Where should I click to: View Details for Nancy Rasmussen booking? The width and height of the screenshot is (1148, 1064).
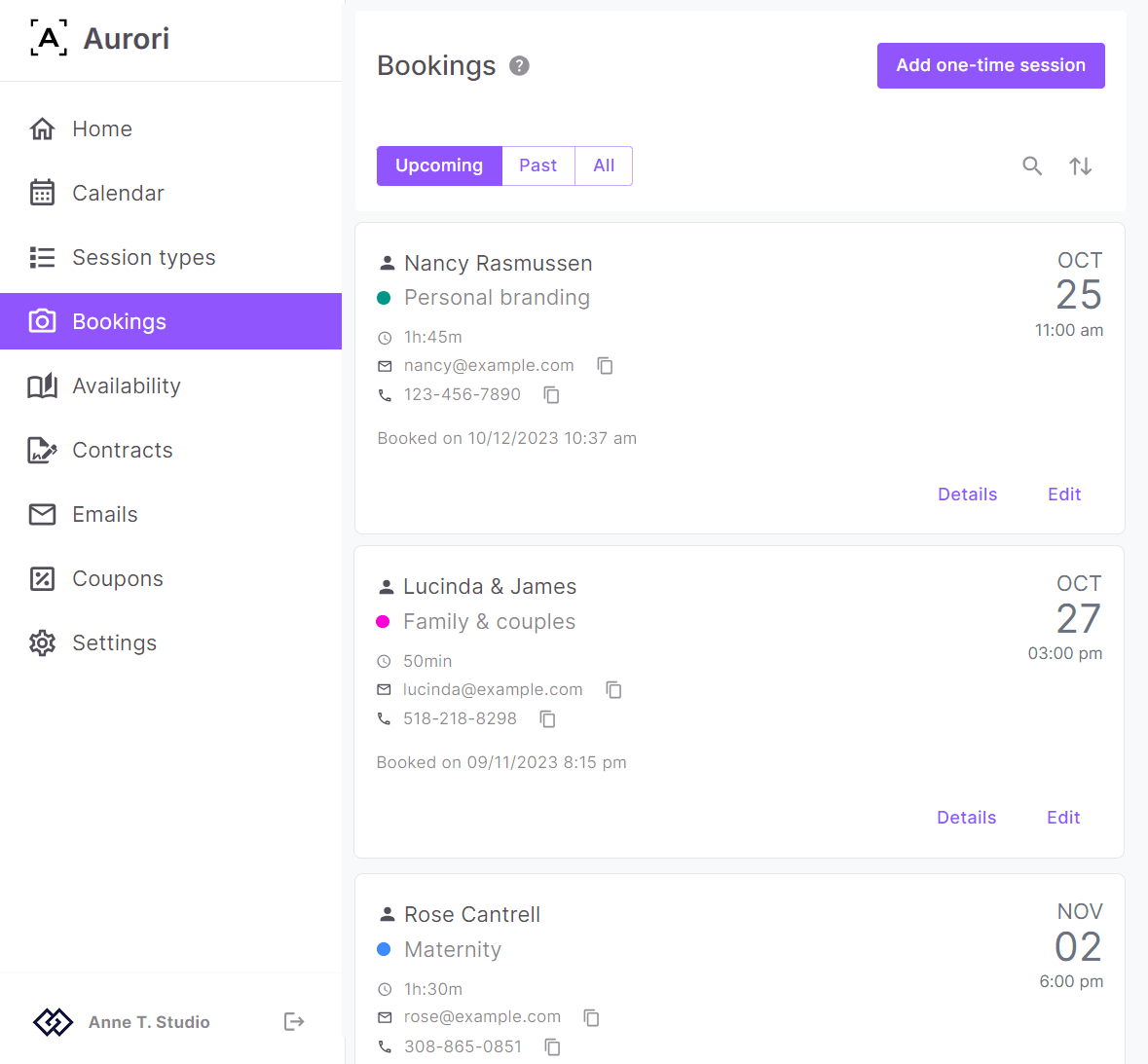(x=967, y=495)
